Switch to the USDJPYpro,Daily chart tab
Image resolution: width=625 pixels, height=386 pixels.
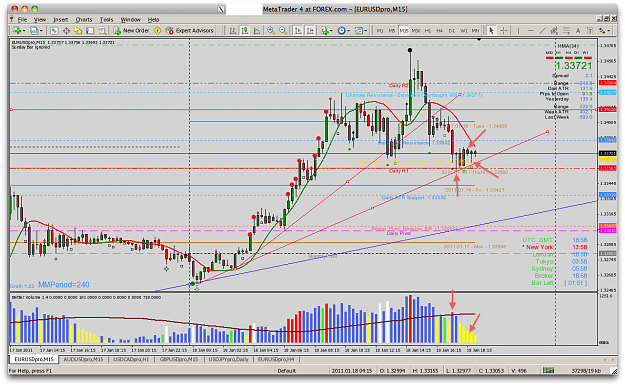click(x=228, y=359)
